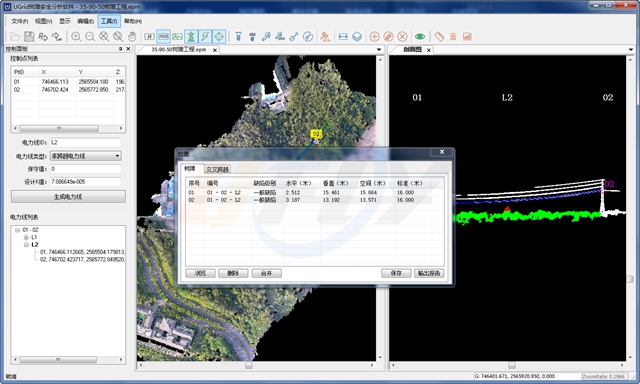Collapse the 01 - 02 tree node
The height and width of the screenshot is (384, 640).
click(18, 230)
